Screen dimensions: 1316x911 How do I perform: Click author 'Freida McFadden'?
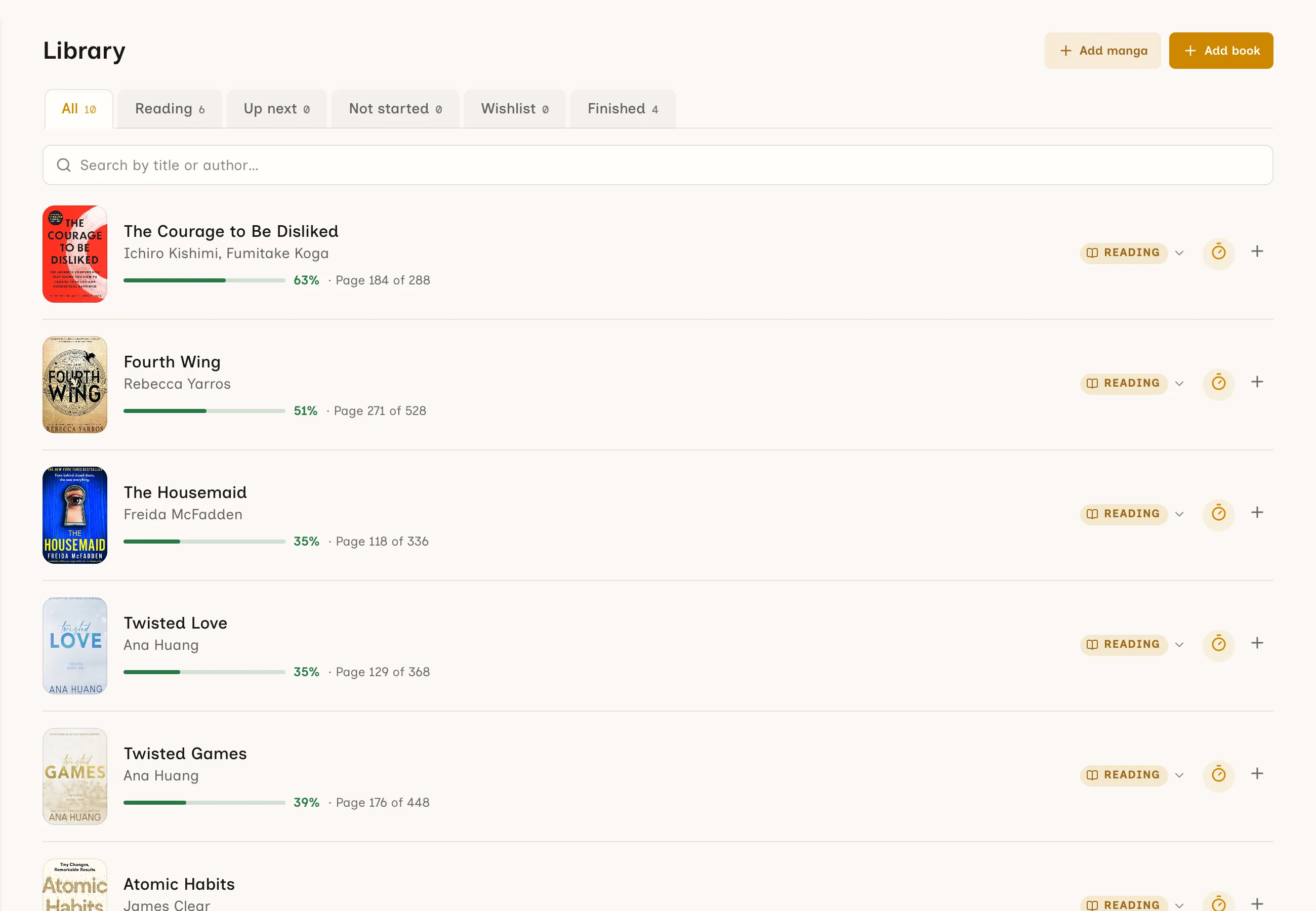(183, 515)
